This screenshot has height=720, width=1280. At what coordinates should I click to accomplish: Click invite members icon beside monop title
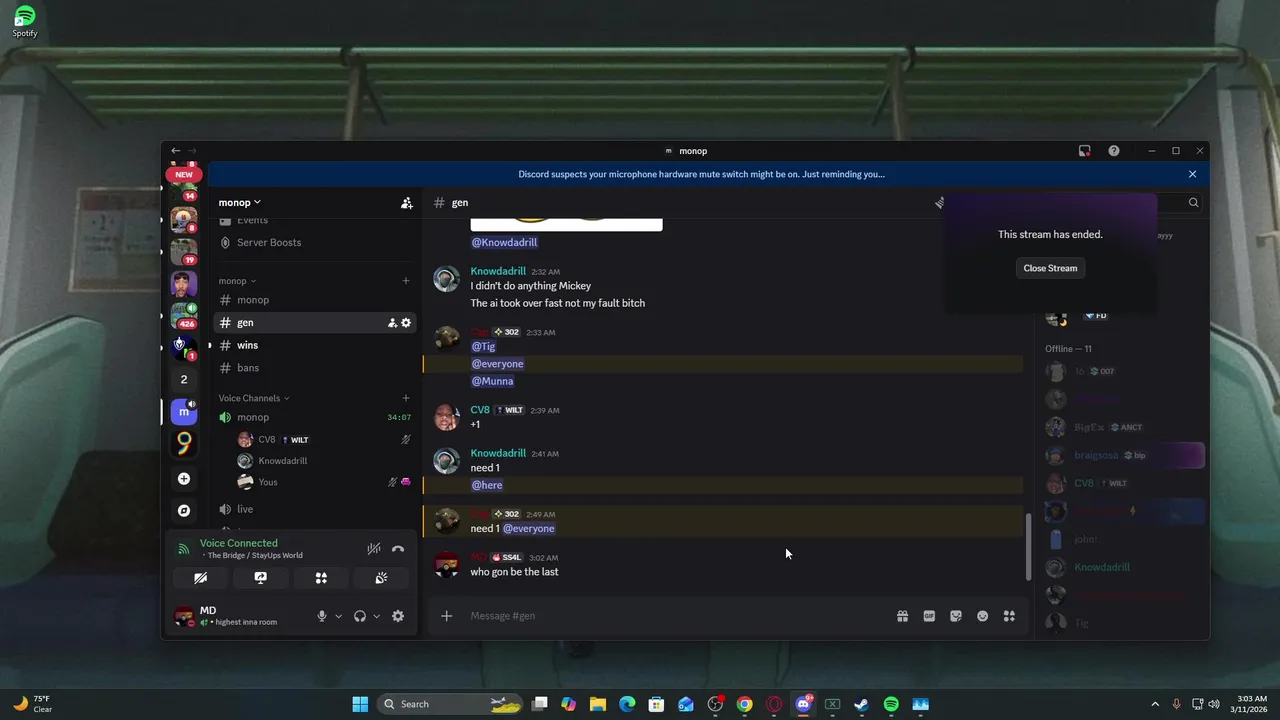click(x=406, y=203)
